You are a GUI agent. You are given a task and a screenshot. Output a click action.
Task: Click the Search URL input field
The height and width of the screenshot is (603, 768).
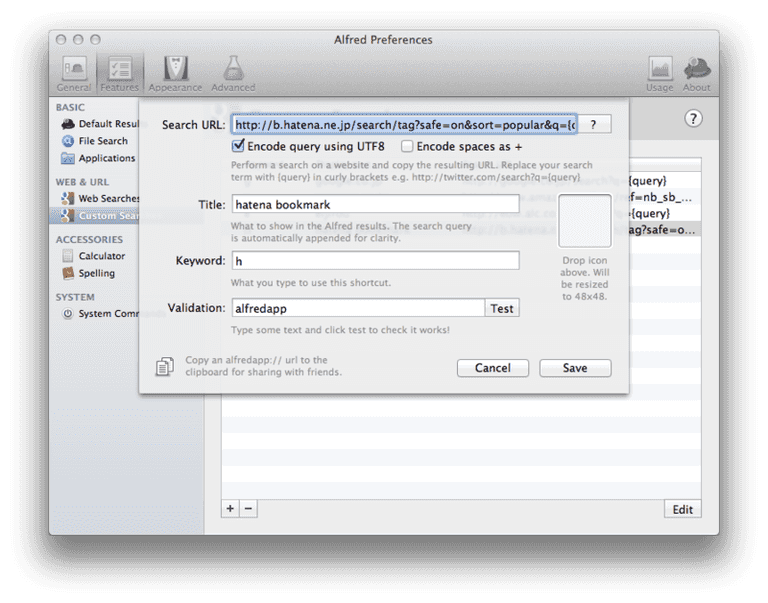(x=404, y=124)
